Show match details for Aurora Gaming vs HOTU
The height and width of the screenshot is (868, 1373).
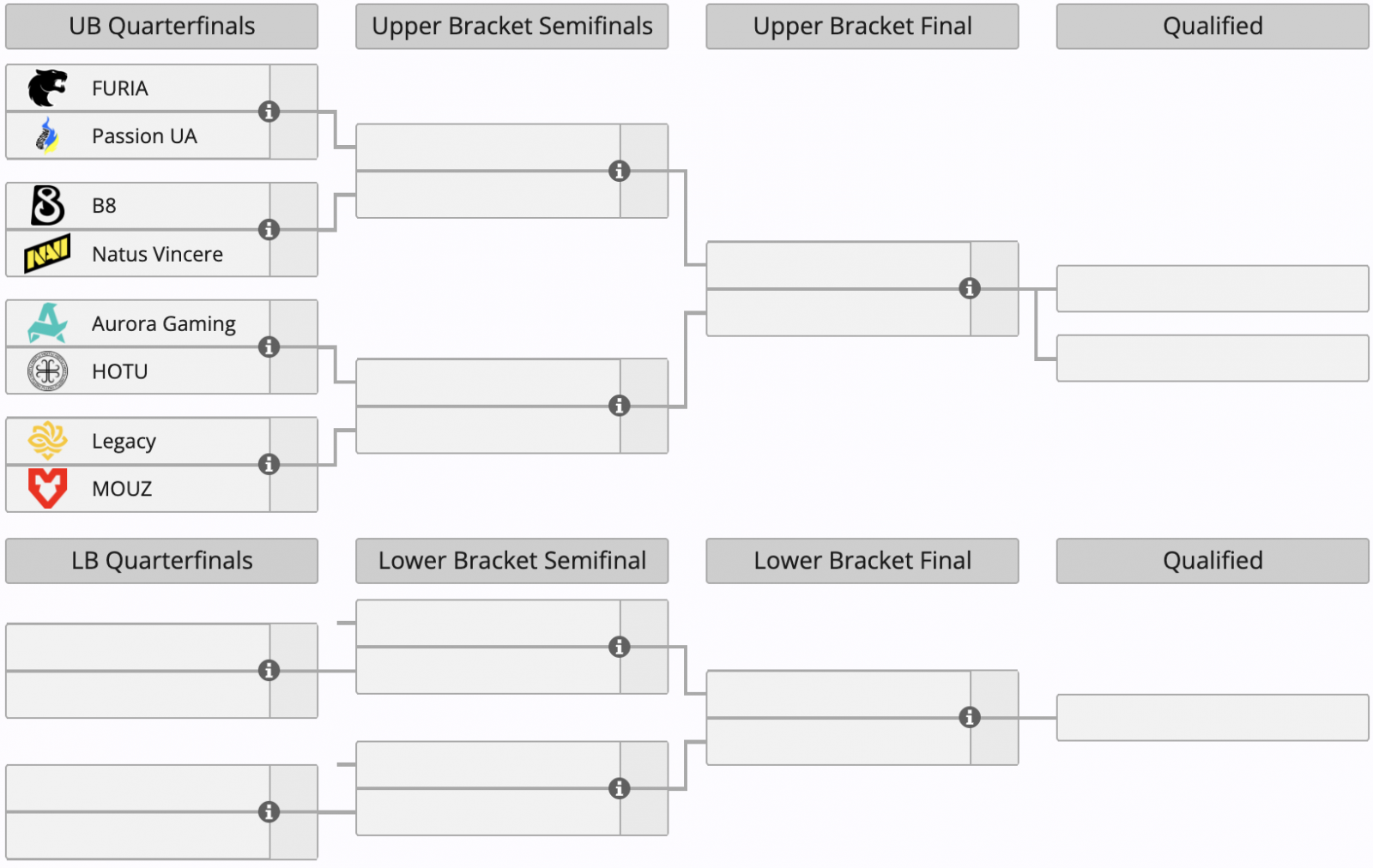point(269,347)
